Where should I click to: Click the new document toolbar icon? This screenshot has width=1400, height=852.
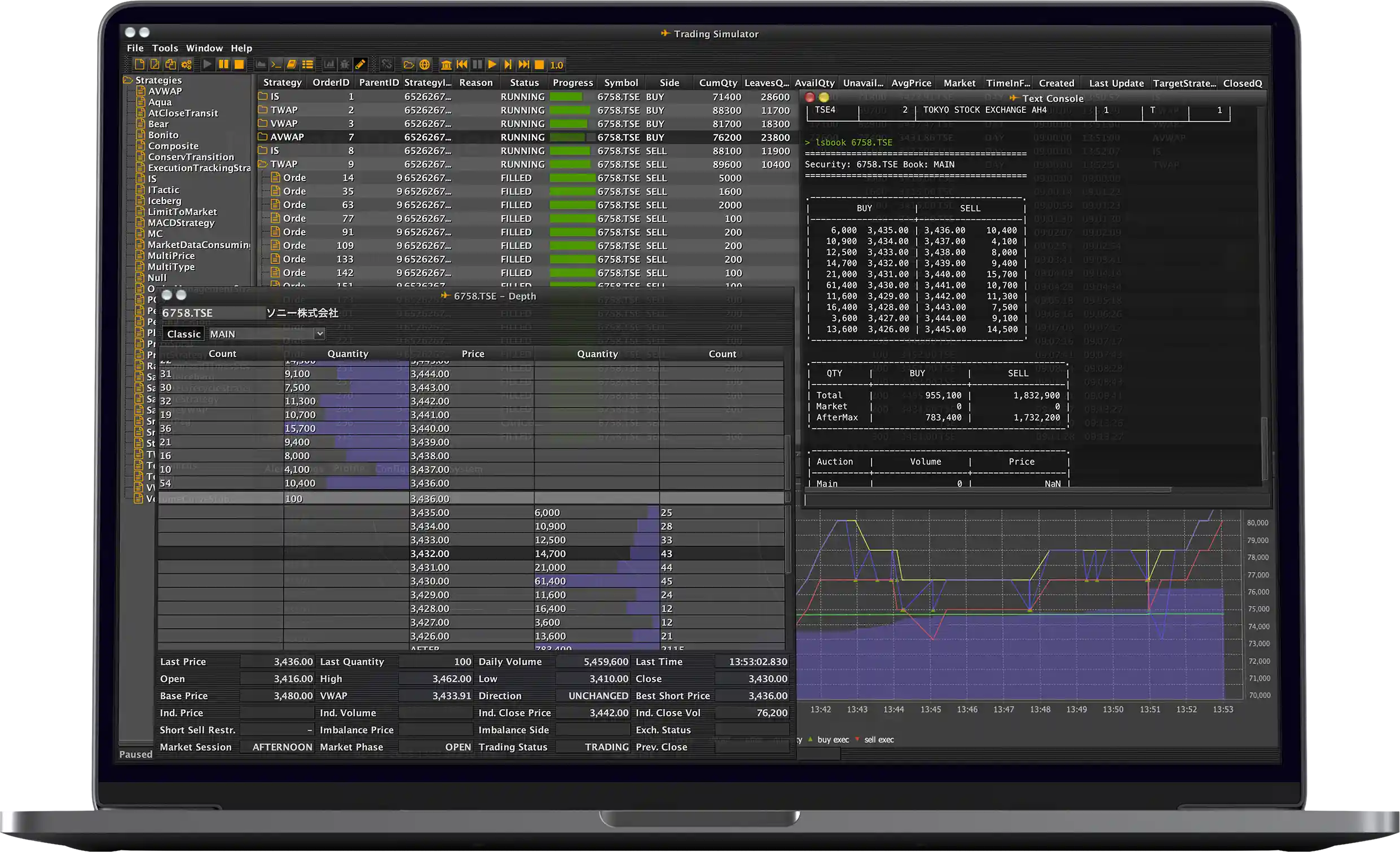[x=139, y=65]
